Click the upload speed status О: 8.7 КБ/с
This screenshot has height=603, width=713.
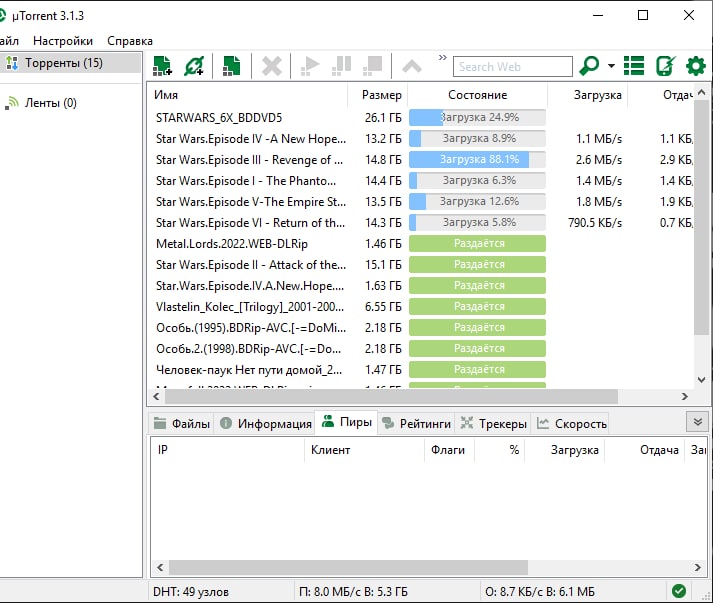click(539, 592)
